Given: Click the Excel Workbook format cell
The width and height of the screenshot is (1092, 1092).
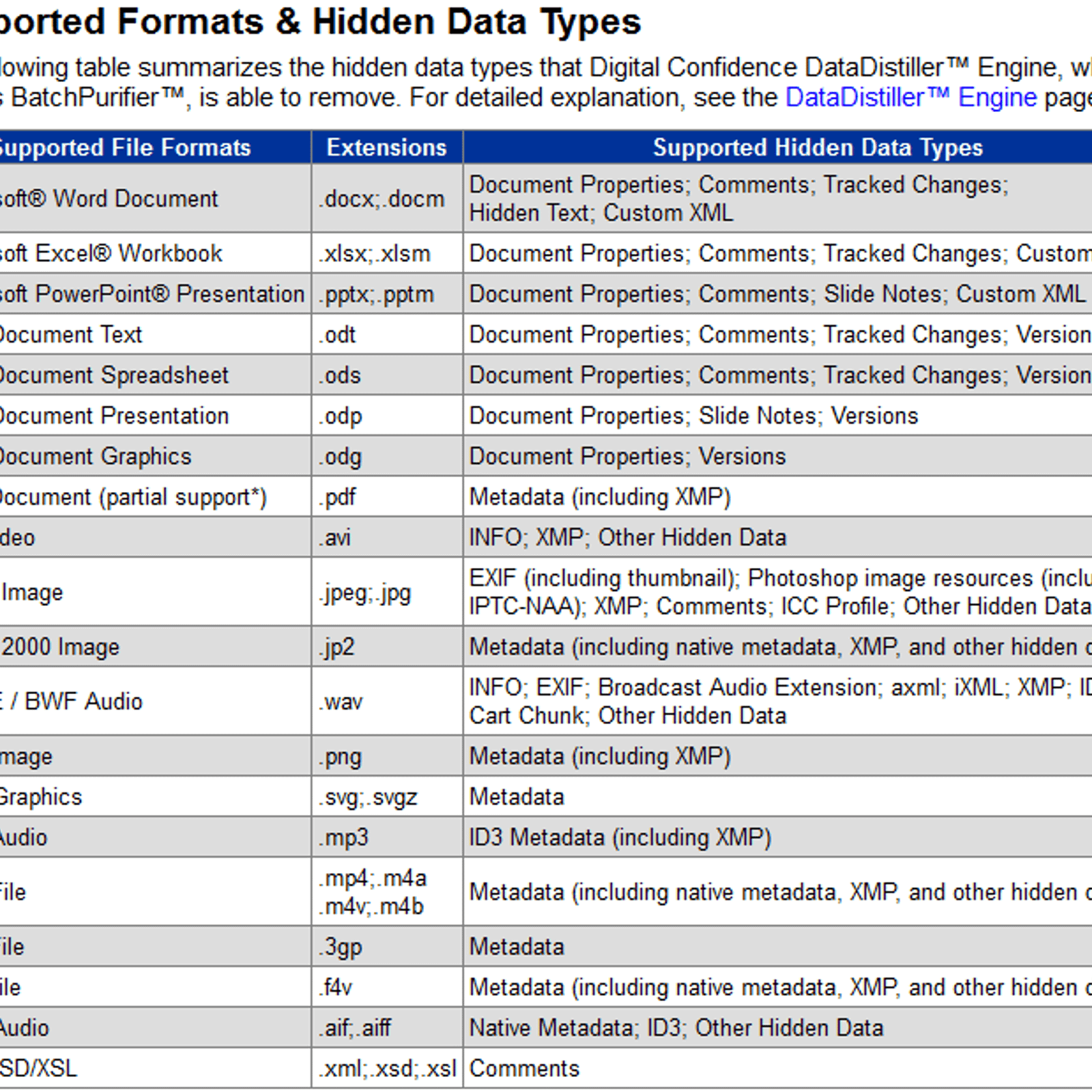Looking at the screenshot, I should (x=155, y=253).
